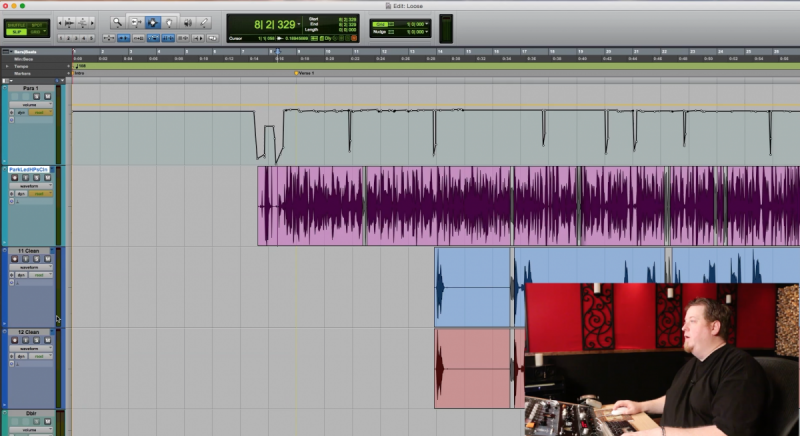Activate the Selector tool
The height and width of the screenshot is (436, 800).
coord(153,22)
